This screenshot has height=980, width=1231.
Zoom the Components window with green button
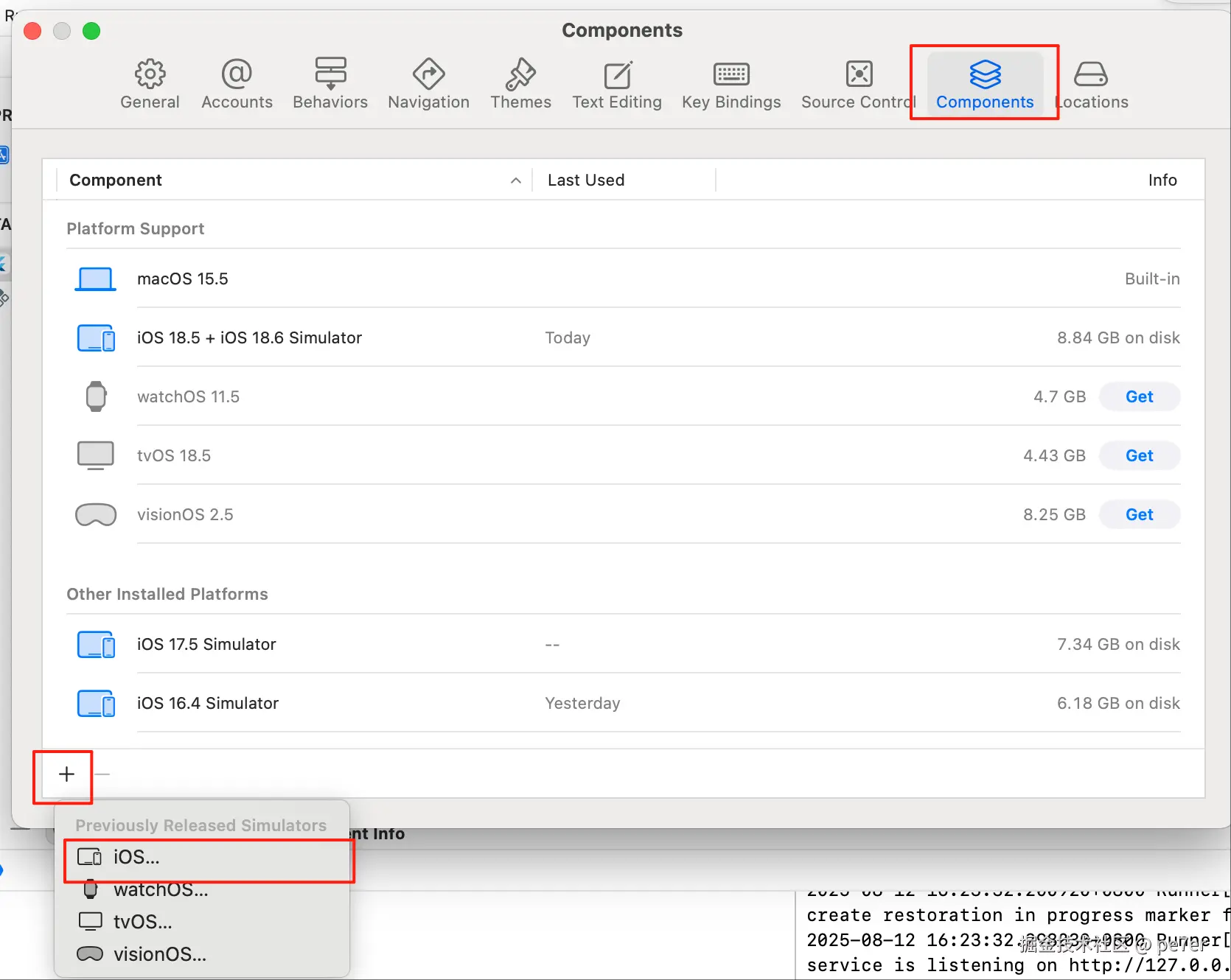[91, 31]
